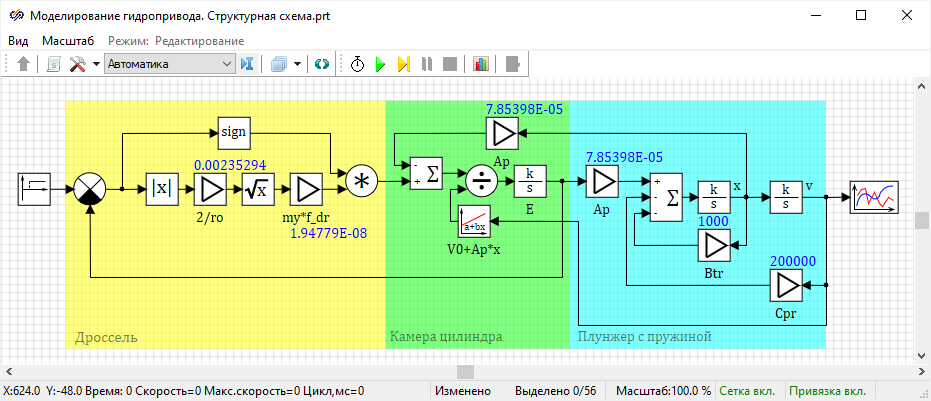The image size is (931, 401).
Task: Click the 'sign' block in the diagram
Action: pos(233,131)
